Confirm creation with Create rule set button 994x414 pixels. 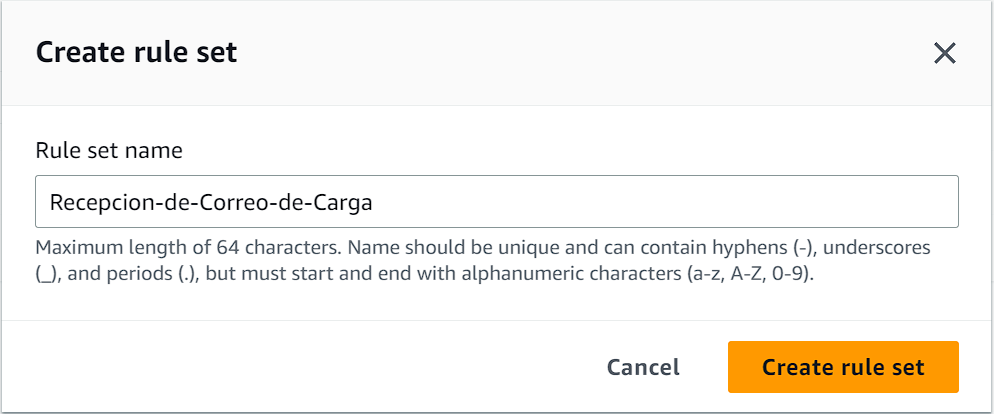pyautogui.click(x=842, y=367)
